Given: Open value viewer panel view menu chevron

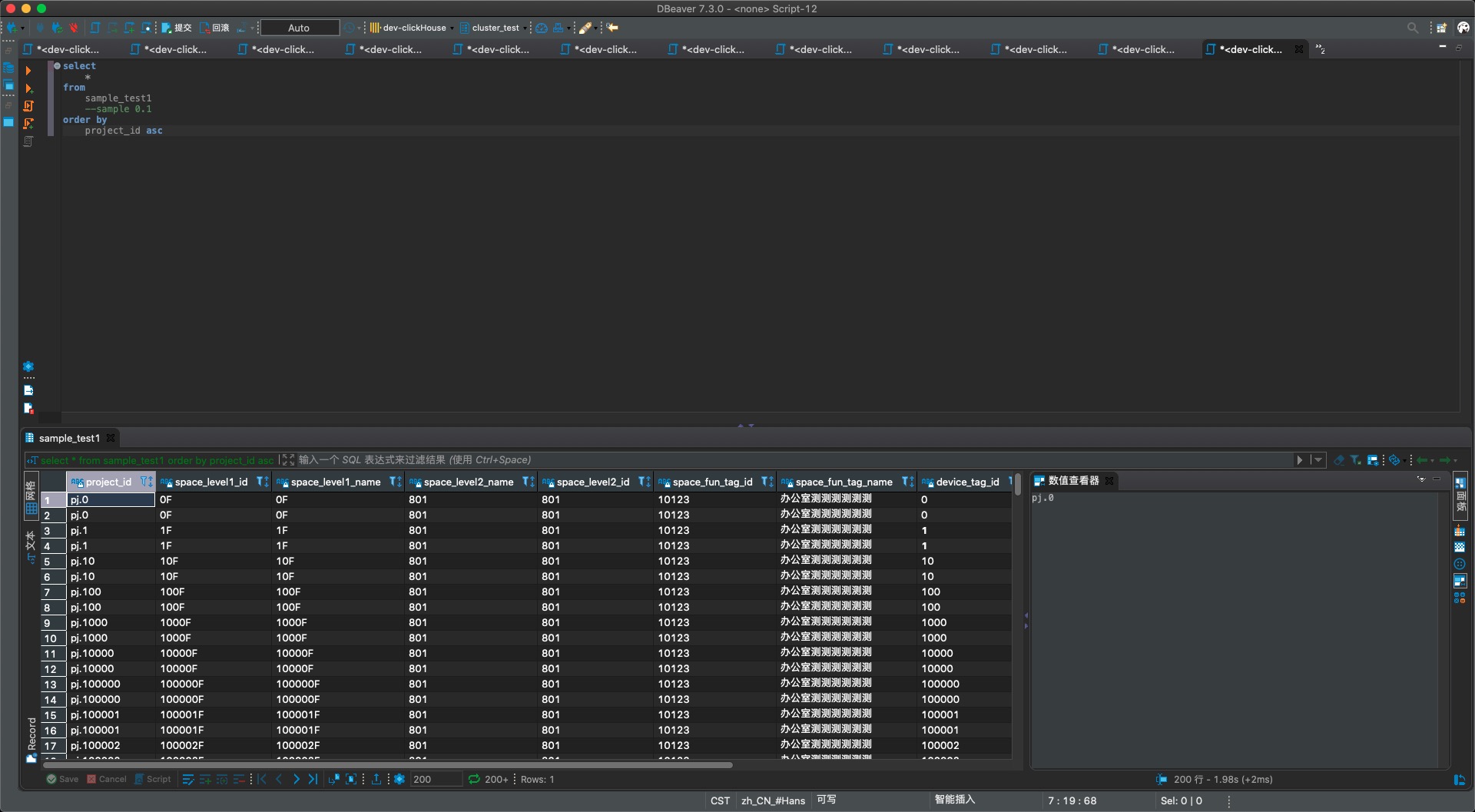Looking at the screenshot, I should [x=1421, y=479].
